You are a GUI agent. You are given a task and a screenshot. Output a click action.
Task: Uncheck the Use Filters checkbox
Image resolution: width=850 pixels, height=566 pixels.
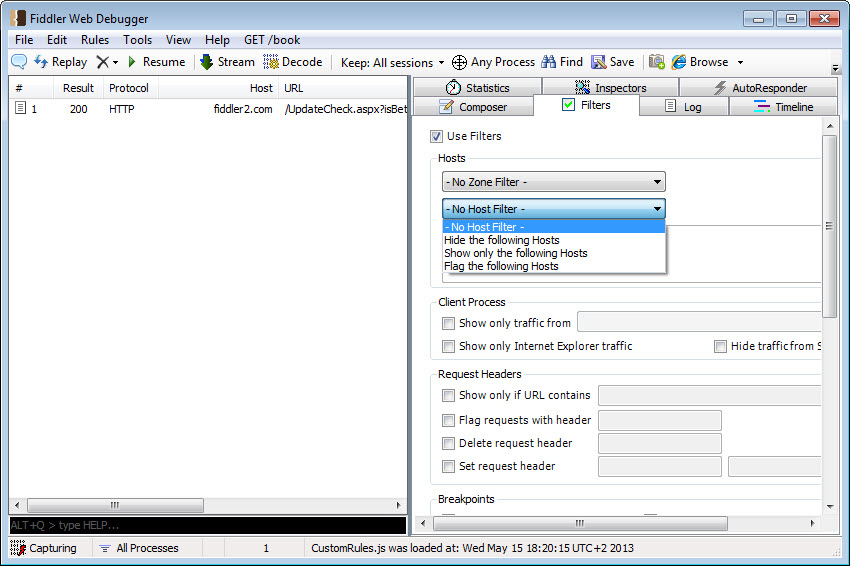(436, 136)
